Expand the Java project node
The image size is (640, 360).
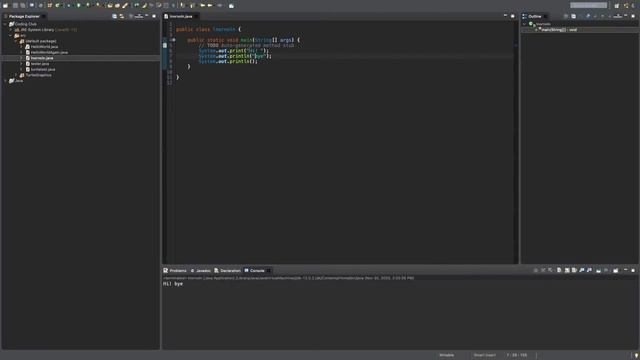5,81
